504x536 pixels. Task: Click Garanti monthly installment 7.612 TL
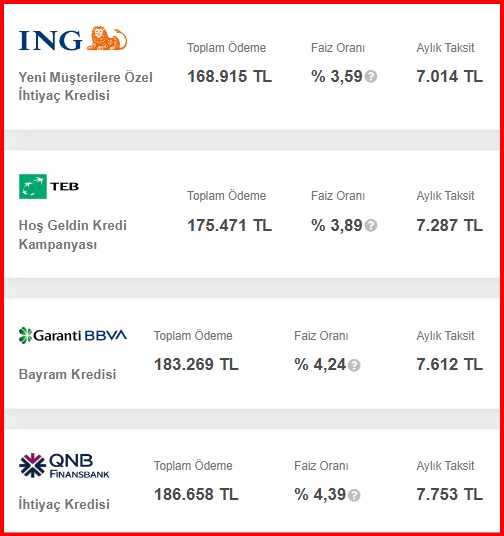pos(449,364)
